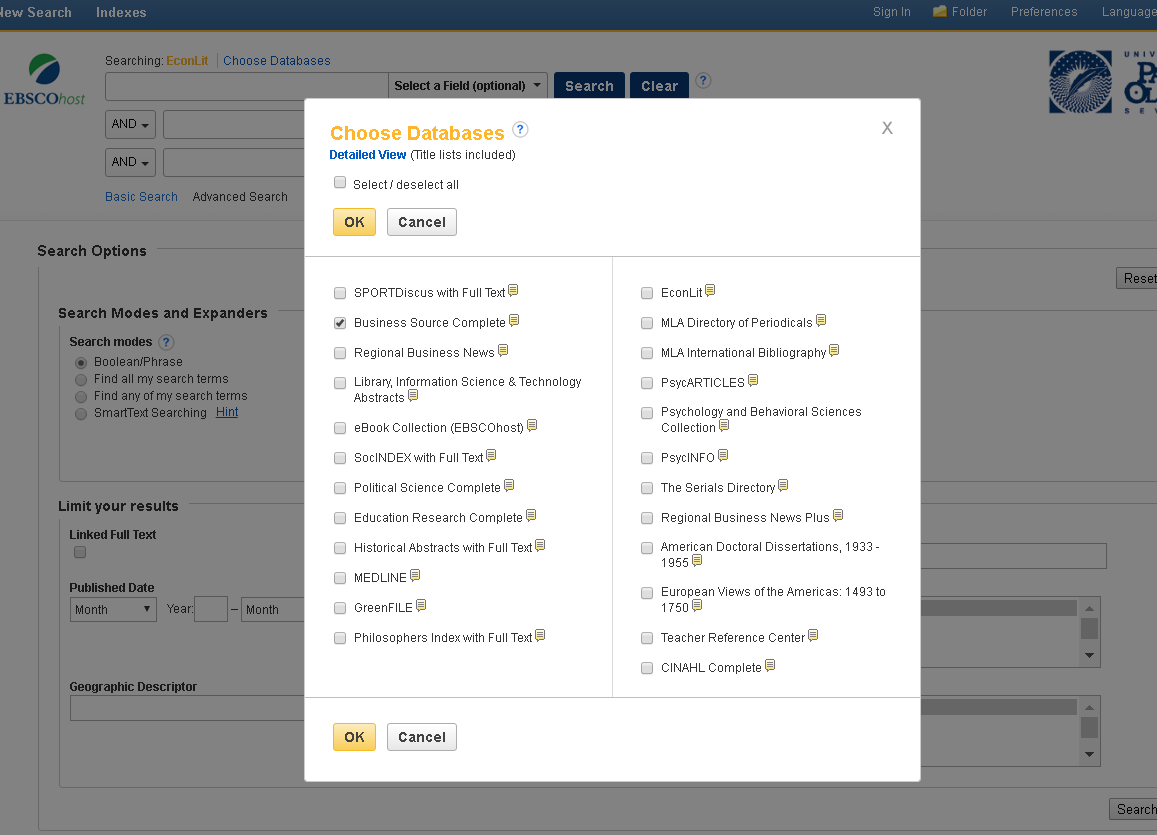The width and height of the screenshot is (1157, 835).
Task: Open the info note icon beside Business Source Complete
Action: pyautogui.click(x=514, y=320)
